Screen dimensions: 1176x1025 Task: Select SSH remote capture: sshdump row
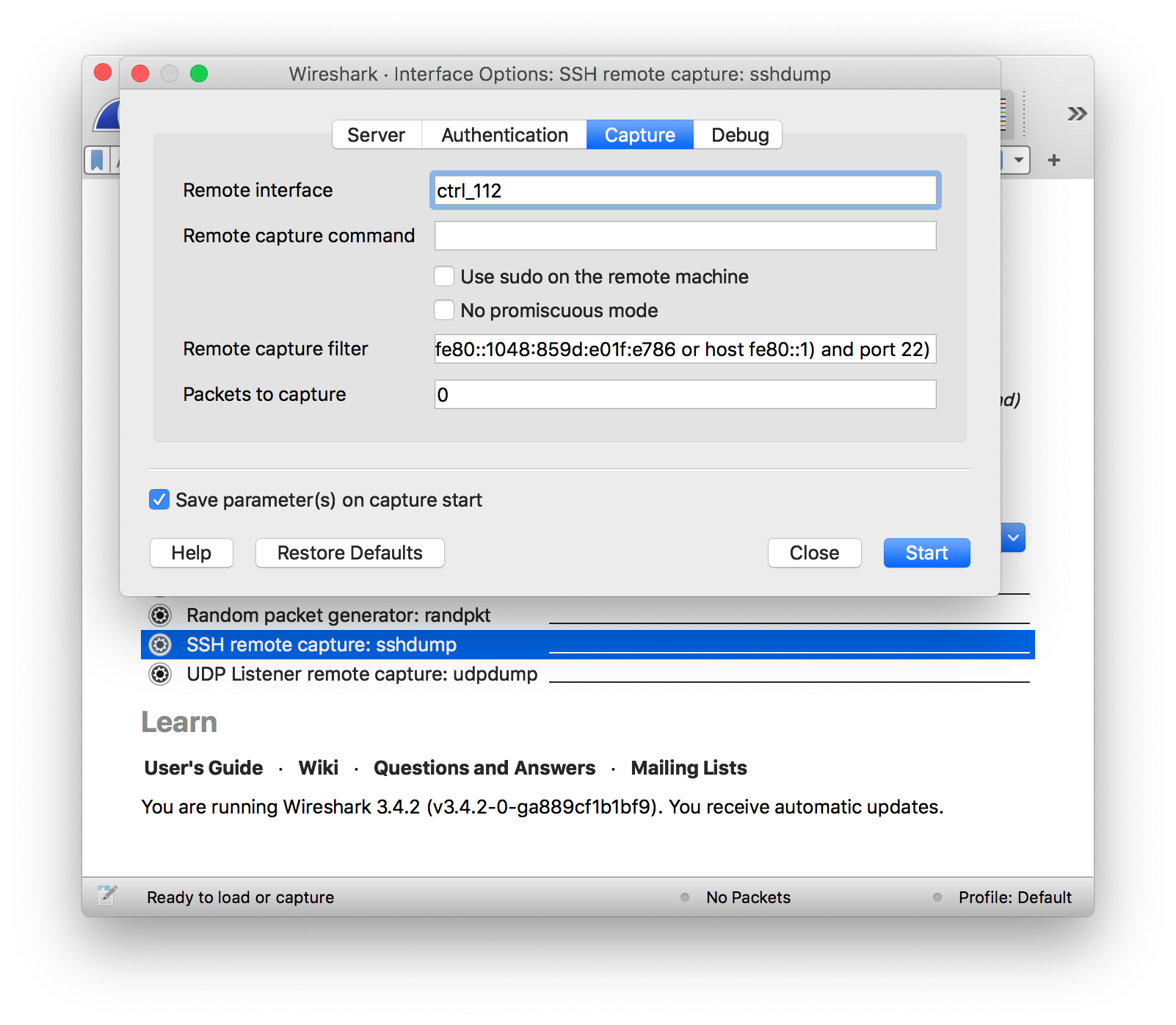(x=587, y=645)
